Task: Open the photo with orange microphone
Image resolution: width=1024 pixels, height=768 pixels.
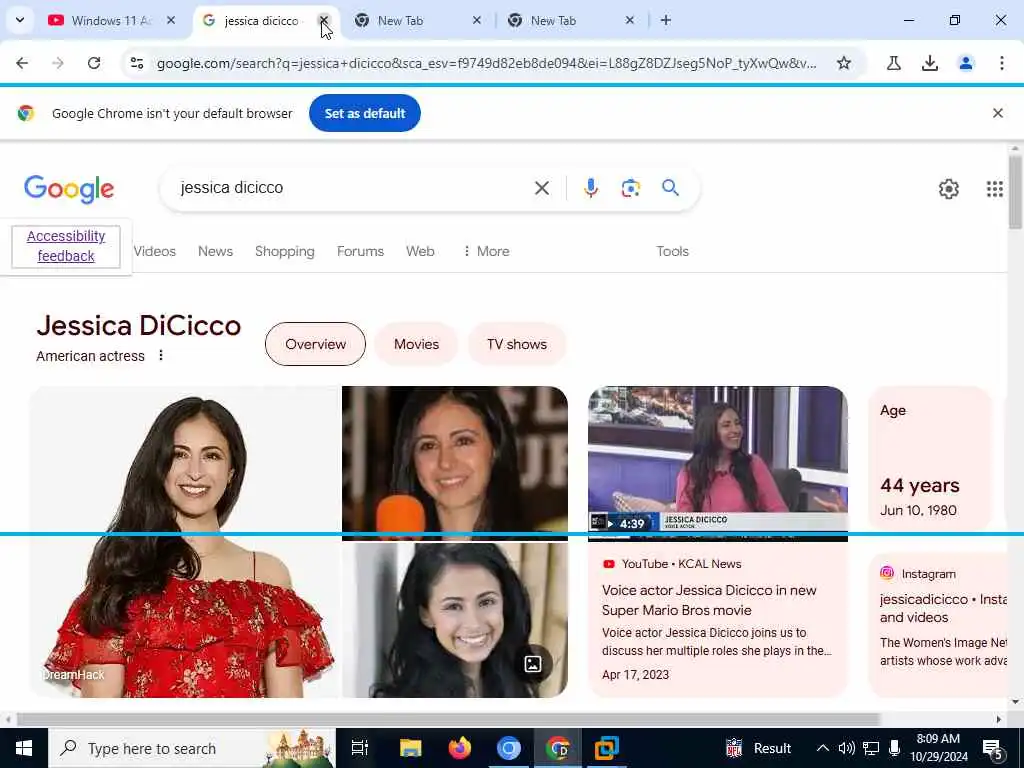Action: pyautogui.click(x=455, y=463)
